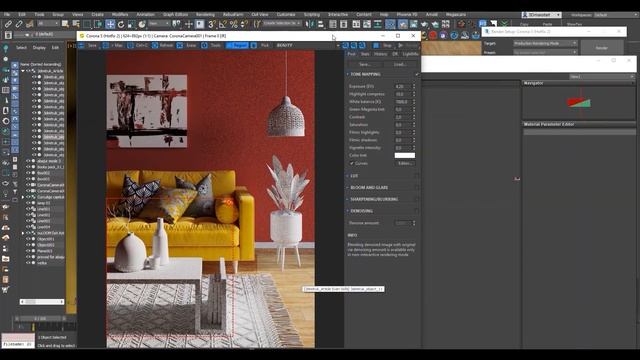
Task: Click the Save icon in Corona frame buffer
Action: 89,45
